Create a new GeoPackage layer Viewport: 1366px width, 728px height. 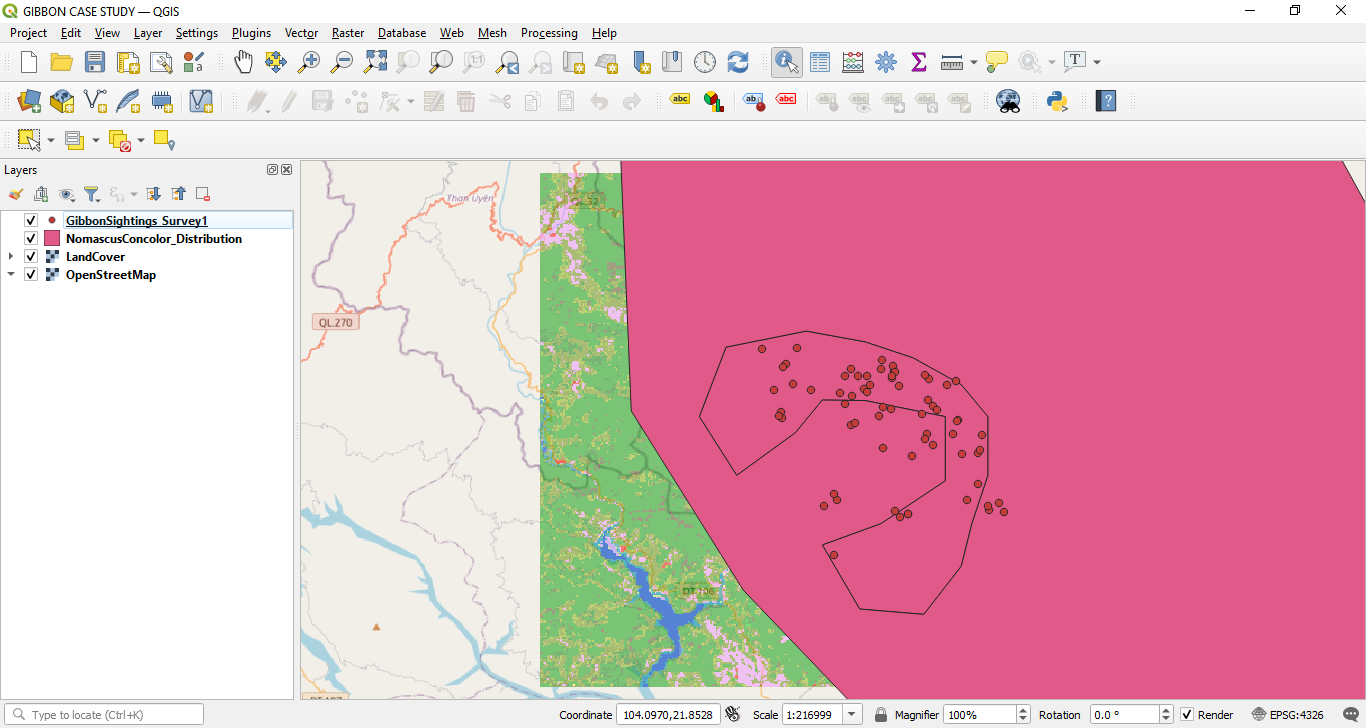pyautogui.click(x=62, y=101)
